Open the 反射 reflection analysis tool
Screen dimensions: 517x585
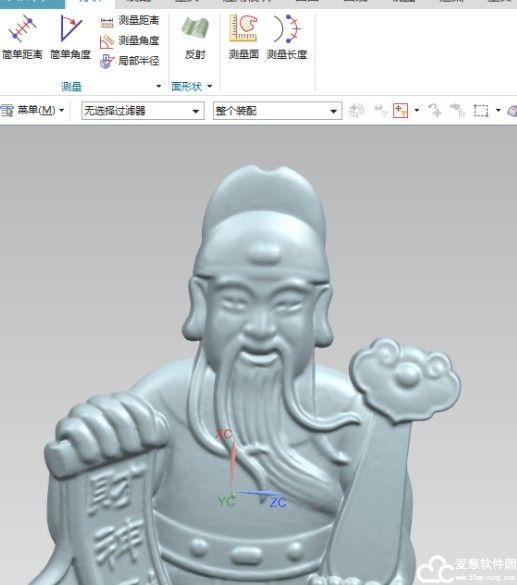(195, 37)
